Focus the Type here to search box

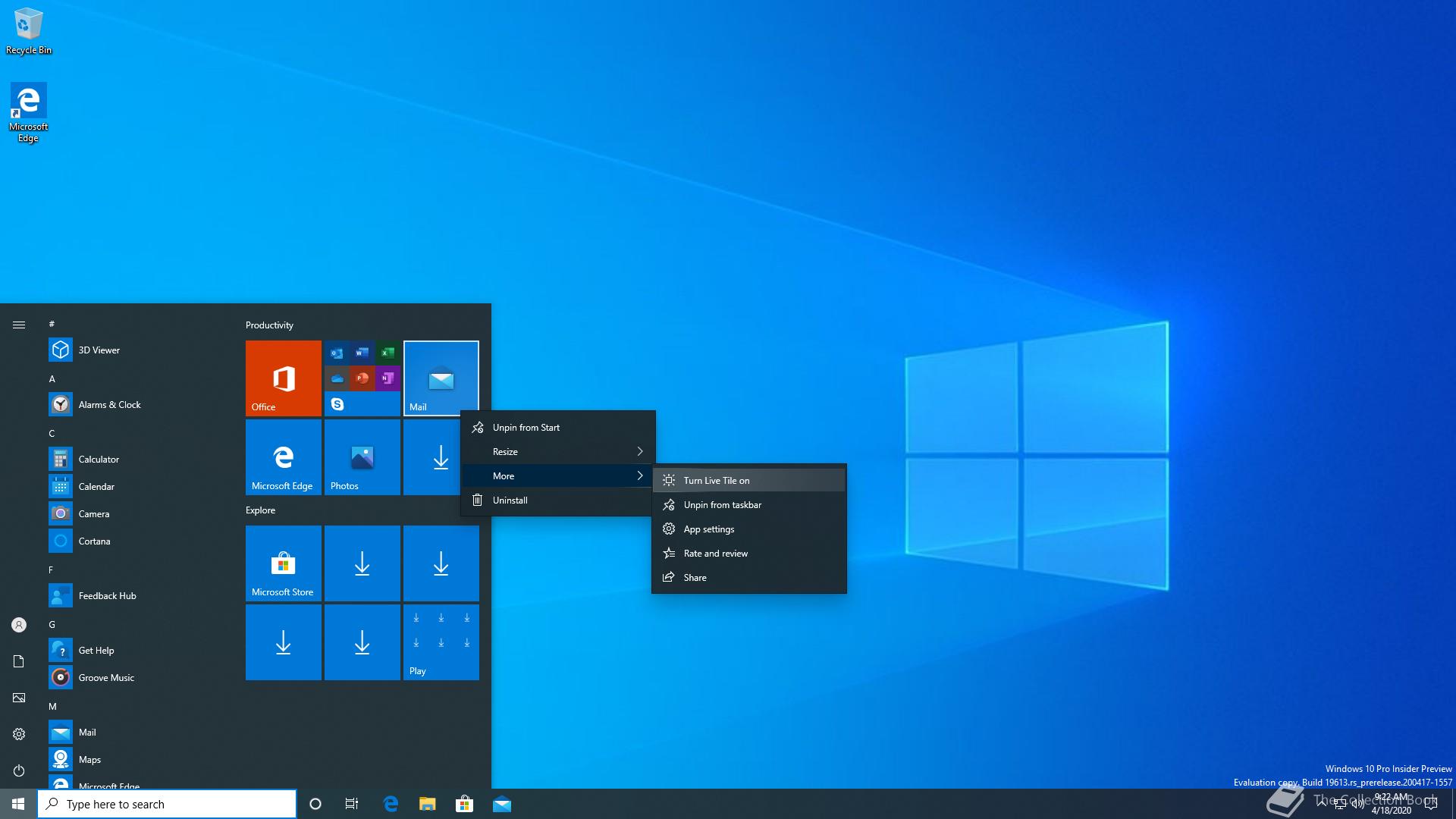pyautogui.click(x=167, y=804)
